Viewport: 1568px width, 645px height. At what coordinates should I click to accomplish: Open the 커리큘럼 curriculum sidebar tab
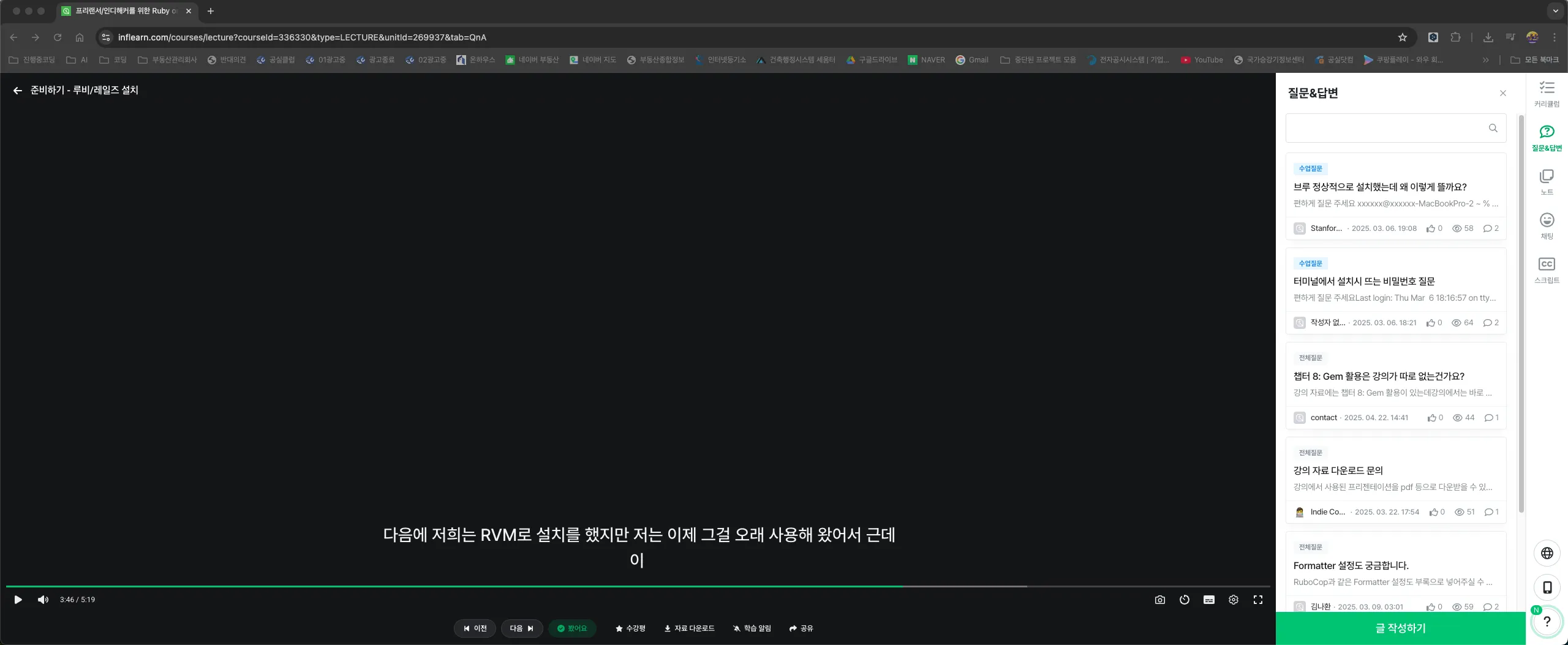click(1547, 94)
